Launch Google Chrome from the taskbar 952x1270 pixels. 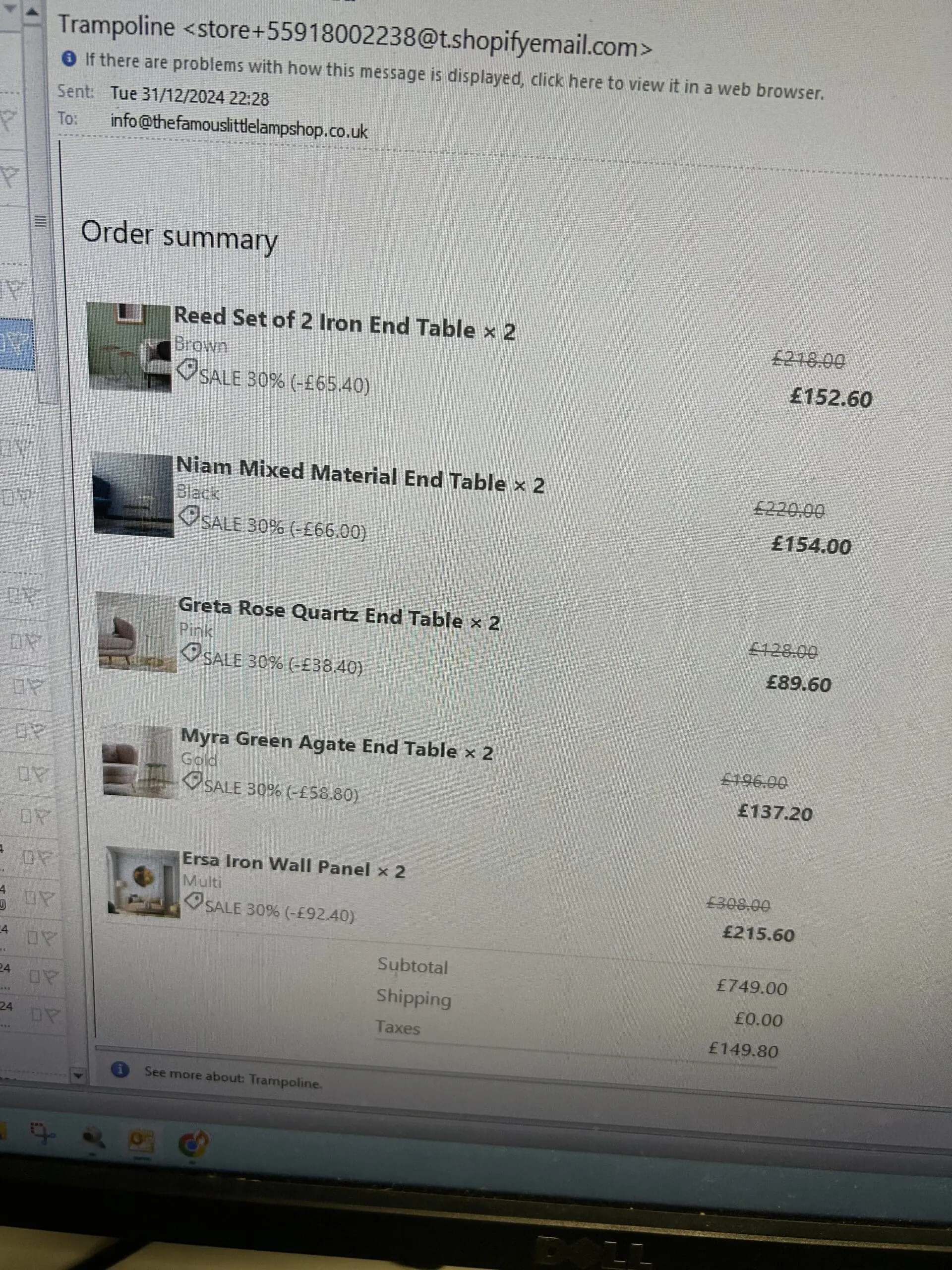193,1143
